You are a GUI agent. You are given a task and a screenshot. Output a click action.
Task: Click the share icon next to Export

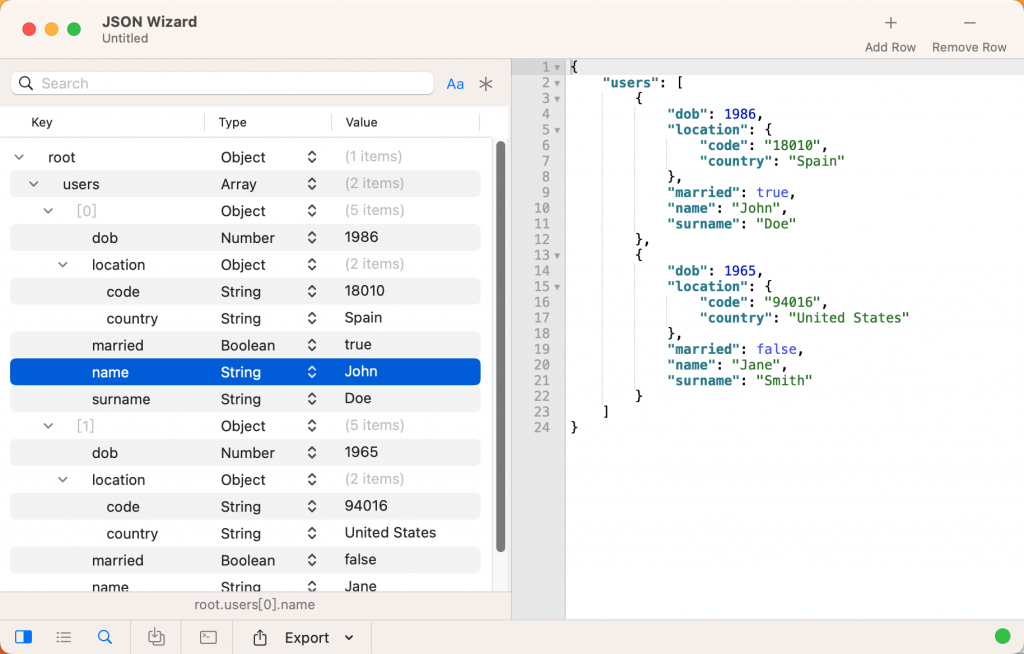(262, 637)
